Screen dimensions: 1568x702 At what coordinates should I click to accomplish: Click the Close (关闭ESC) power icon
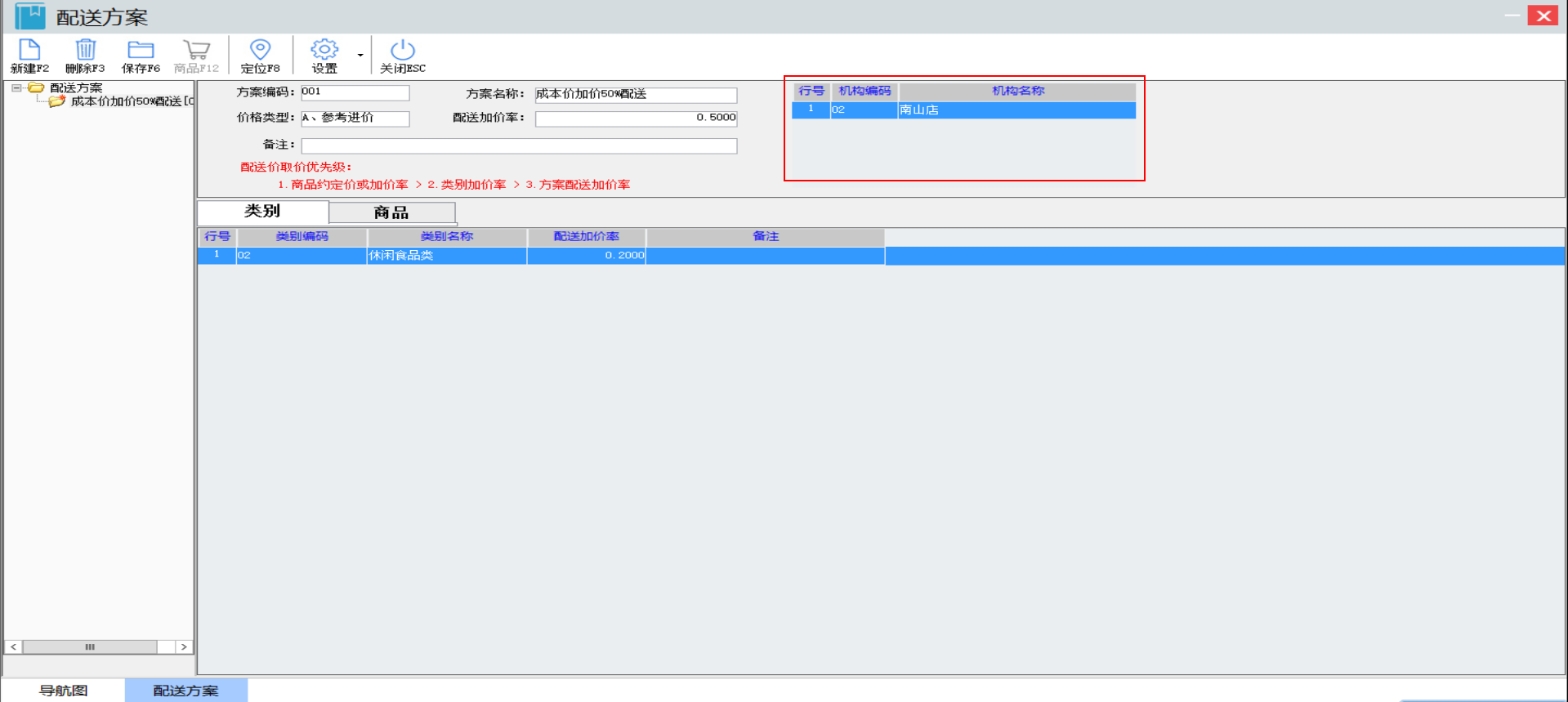402,51
